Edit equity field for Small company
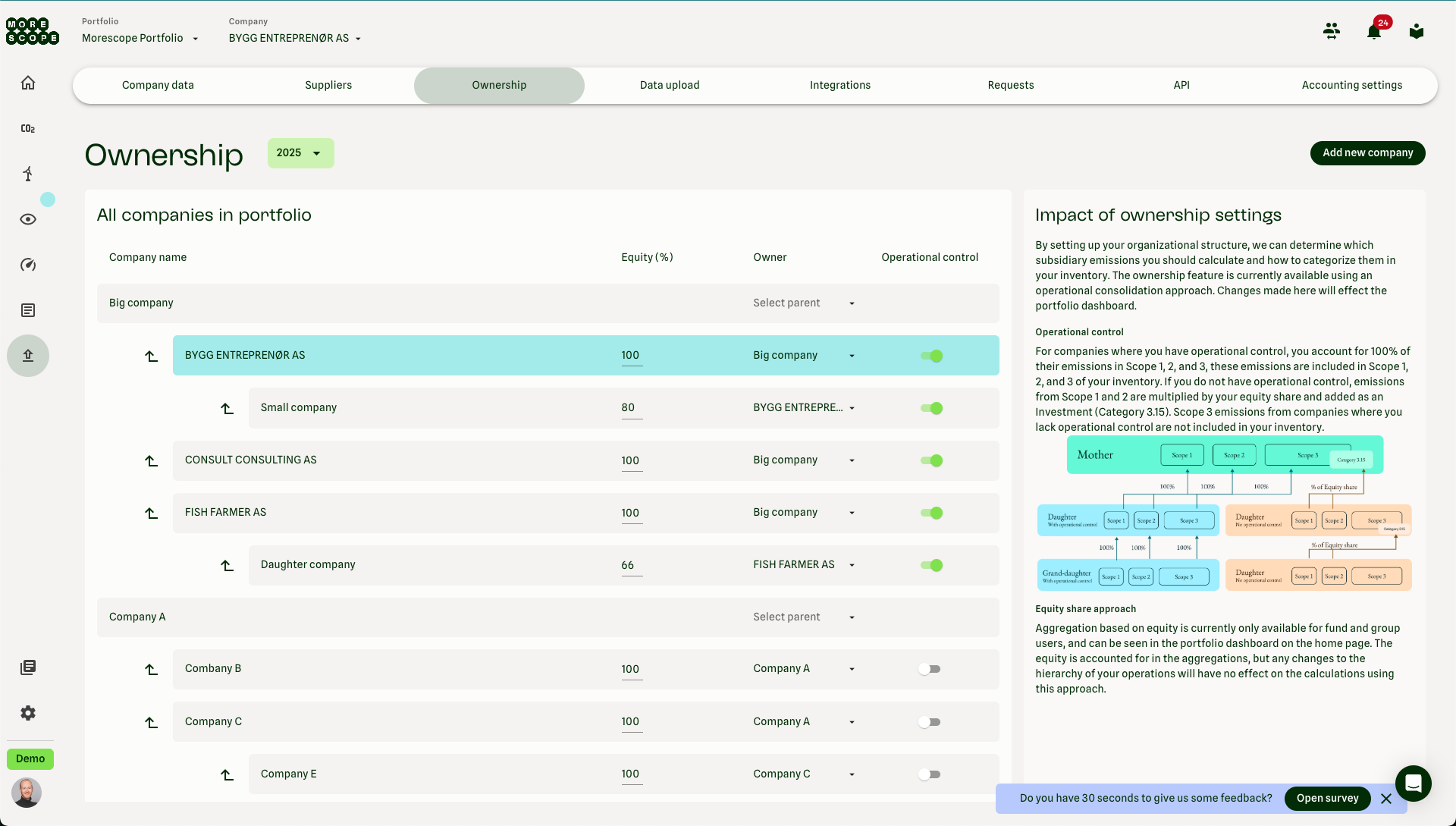1456x826 pixels. (x=631, y=408)
